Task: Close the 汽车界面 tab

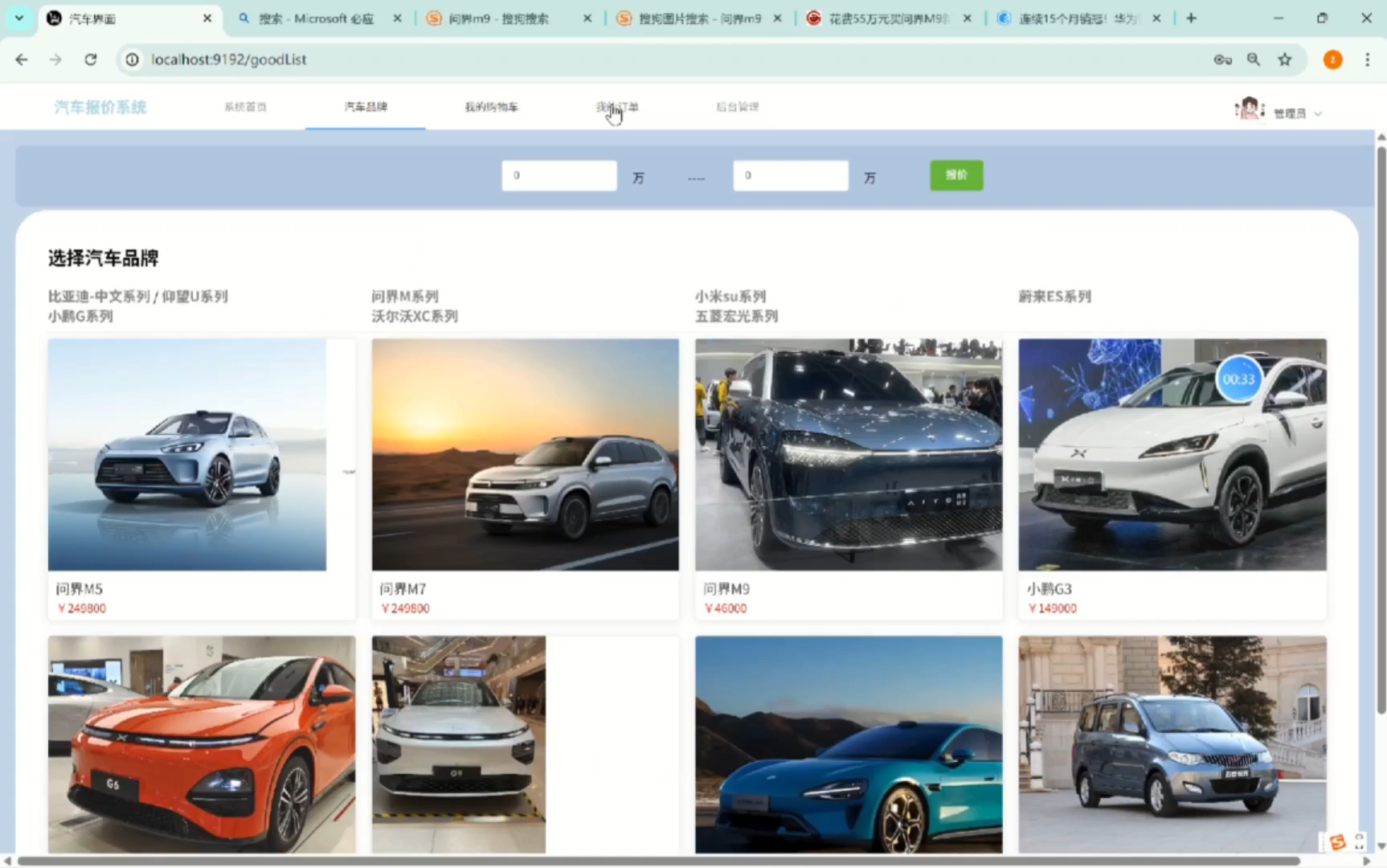Action: [x=207, y=18]
